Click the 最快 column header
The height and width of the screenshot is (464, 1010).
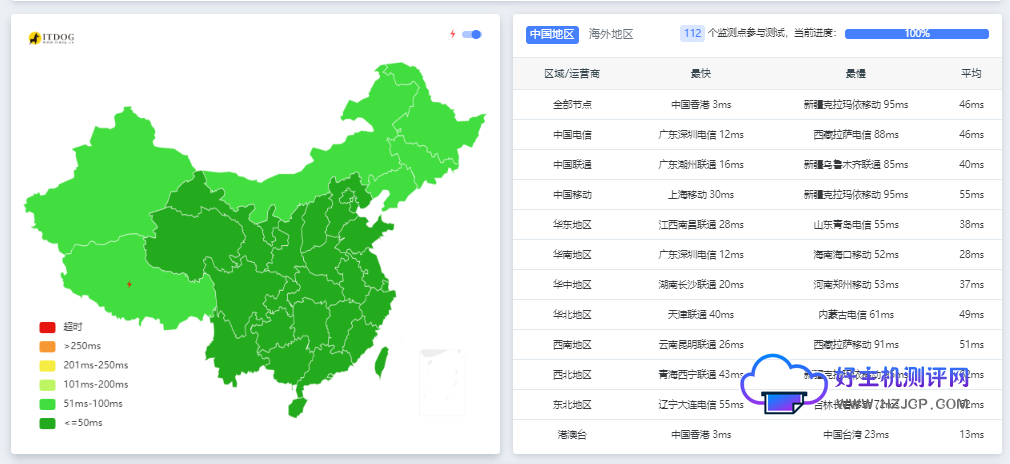701,74
